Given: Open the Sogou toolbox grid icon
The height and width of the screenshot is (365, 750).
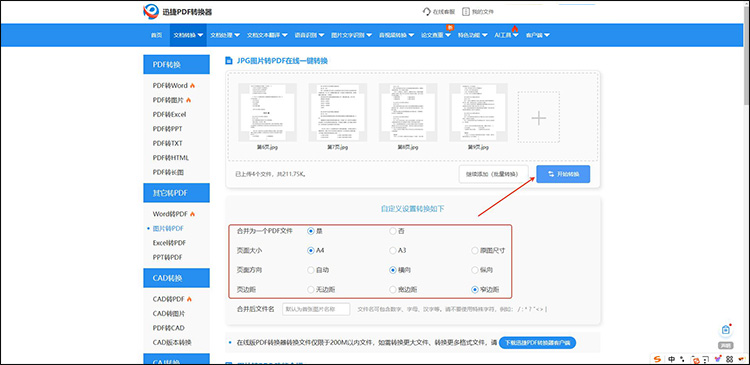Looking at the screenshot, I should [729, 359].
